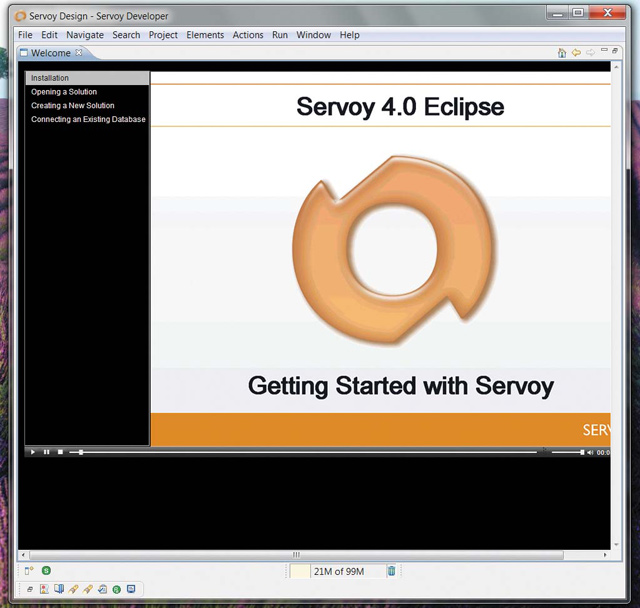Maximize the Servoy Developer window

coord(578,13)
